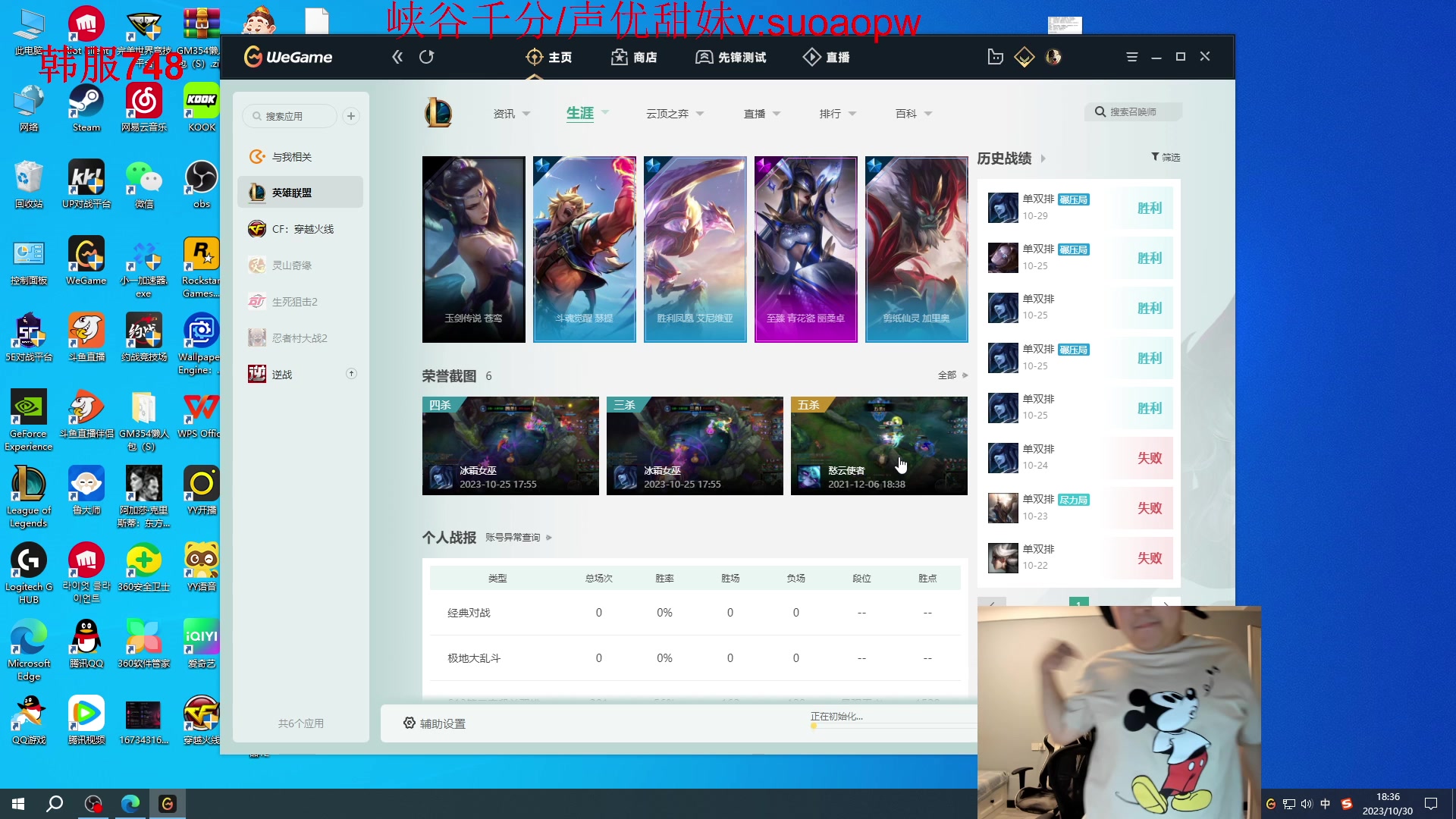The width and height of the screenshot is (1456, 819).
Task: Switch to the 主页 tab
Action: (549, 57)
